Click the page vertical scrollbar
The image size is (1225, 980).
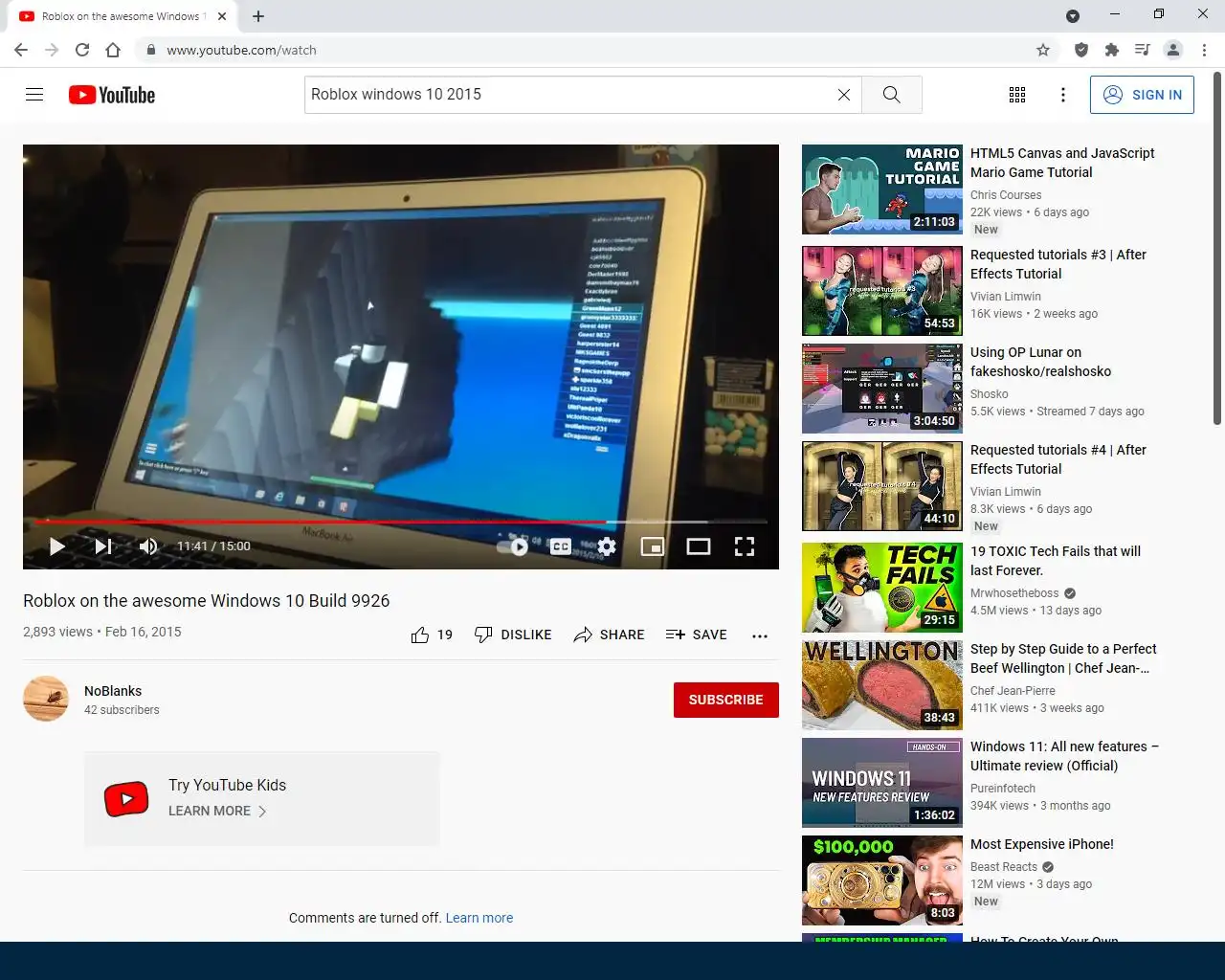click(x=1217, y=249)
